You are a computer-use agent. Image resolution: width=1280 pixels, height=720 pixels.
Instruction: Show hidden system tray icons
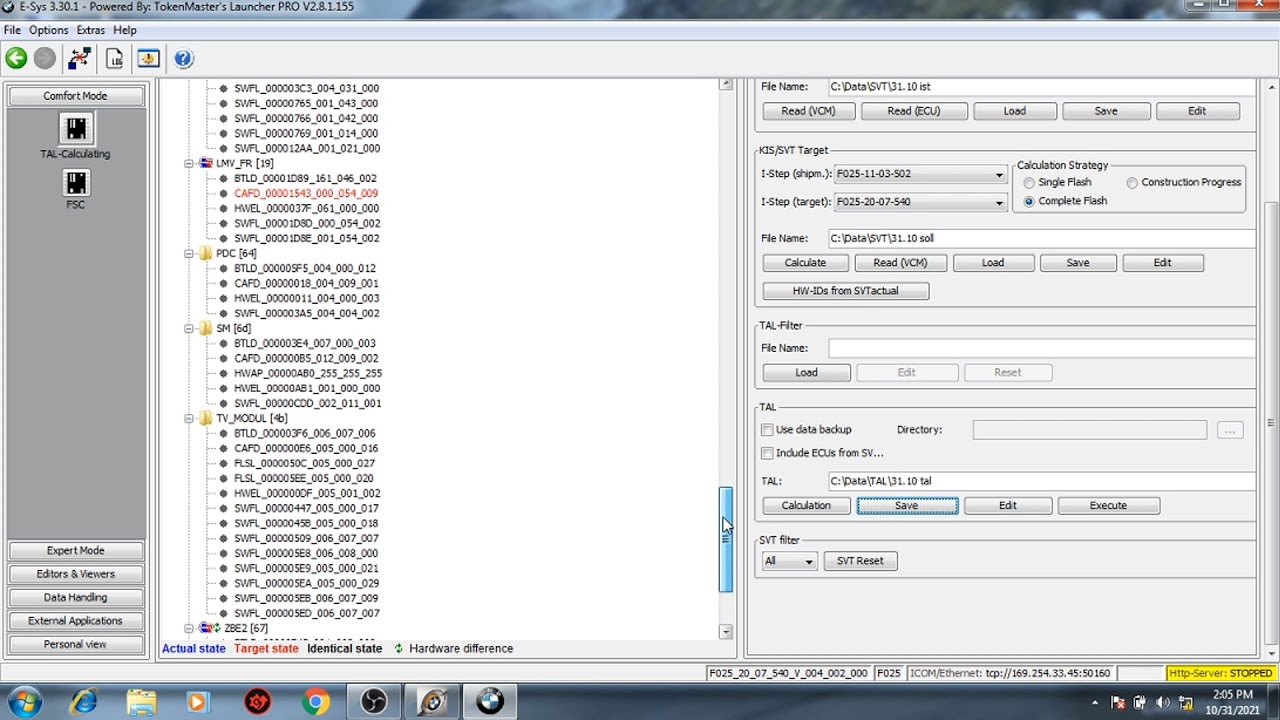[x=1095, y=703]
